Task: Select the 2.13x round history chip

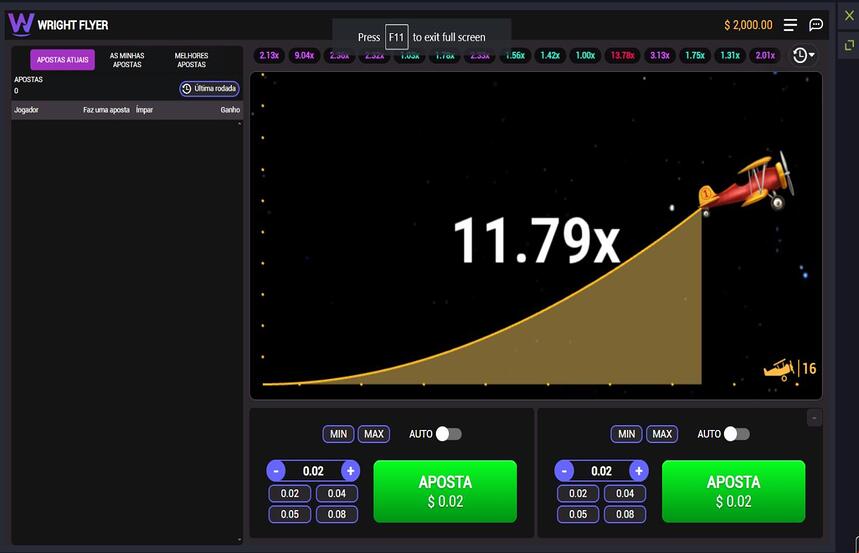Action: click(269, 55)
